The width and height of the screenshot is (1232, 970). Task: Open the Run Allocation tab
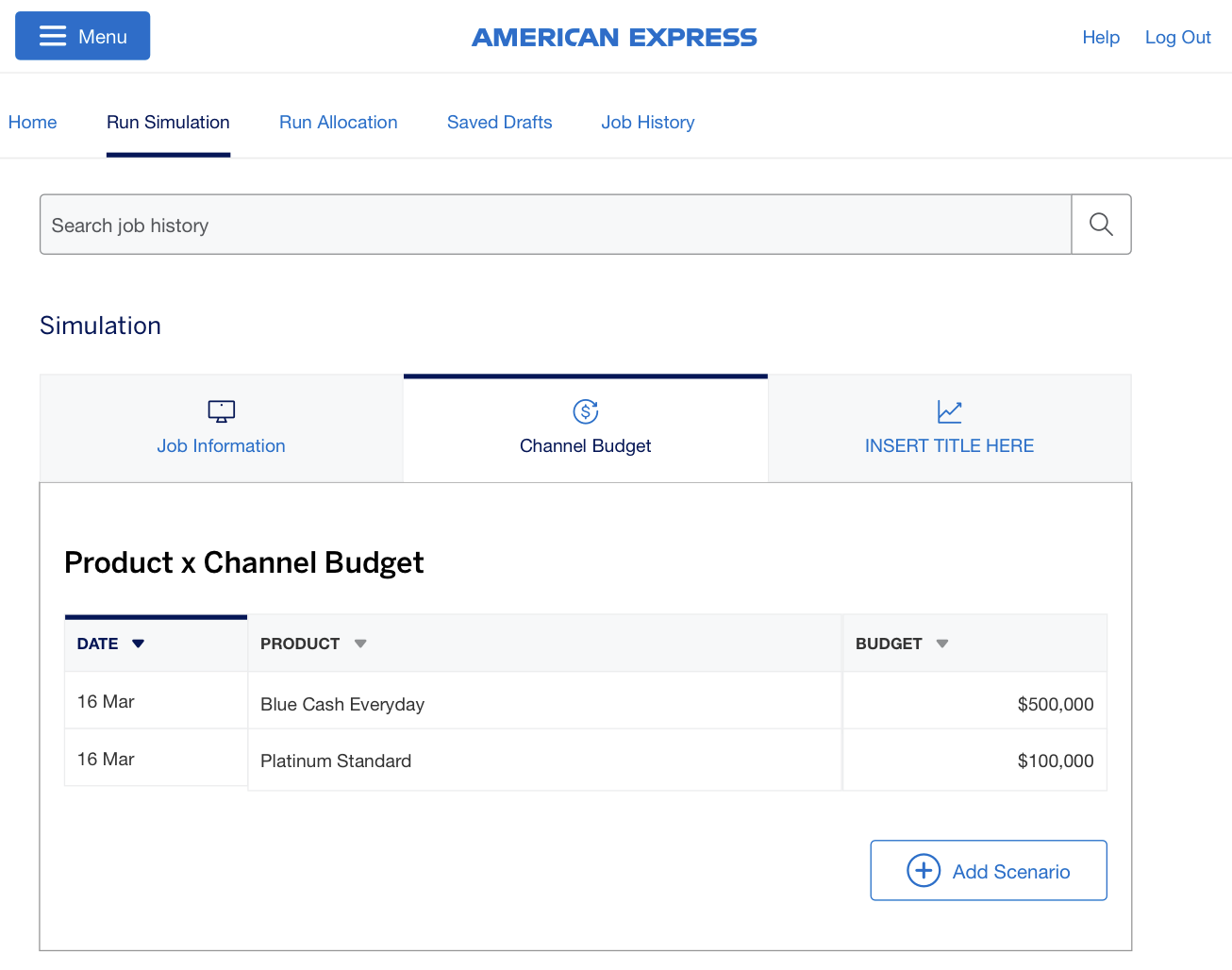point(339,122)
